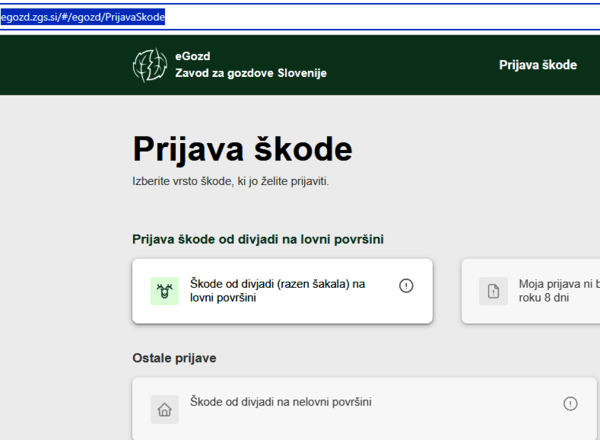Click the eGozd title in header
The image size is (600, 440).
tap(193, 57)
